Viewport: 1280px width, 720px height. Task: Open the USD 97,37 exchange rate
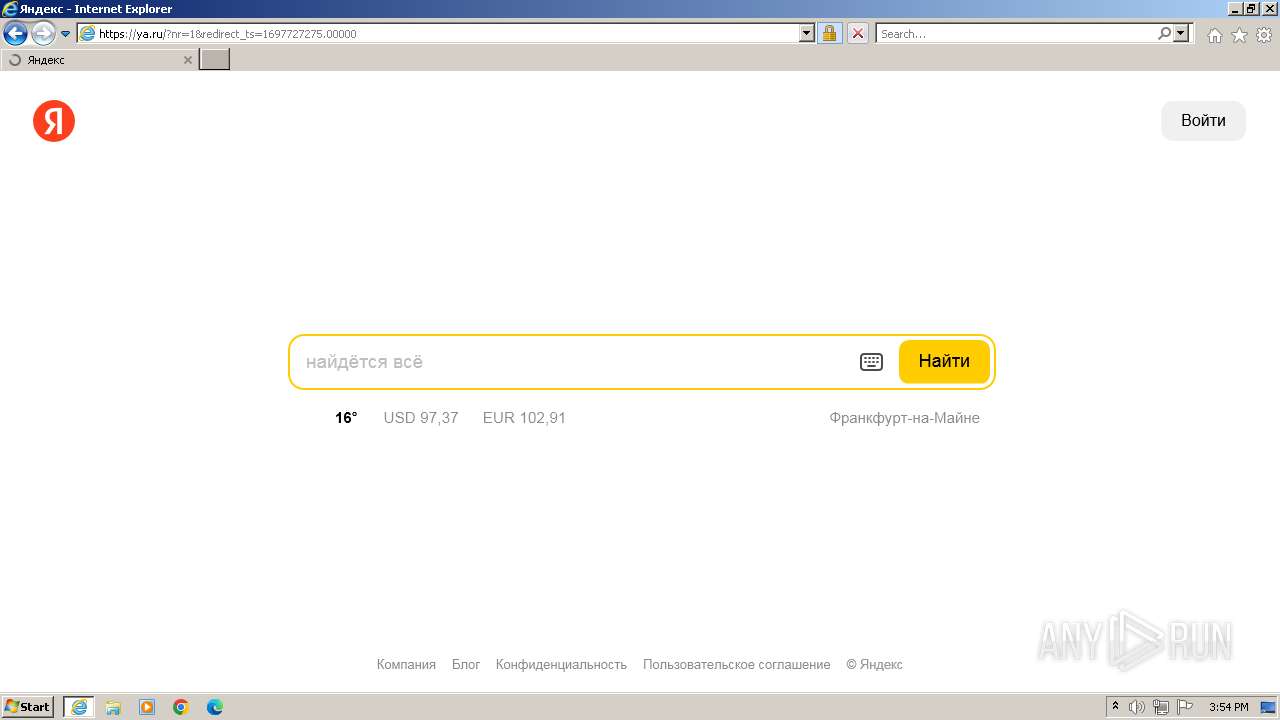(421, 418)
